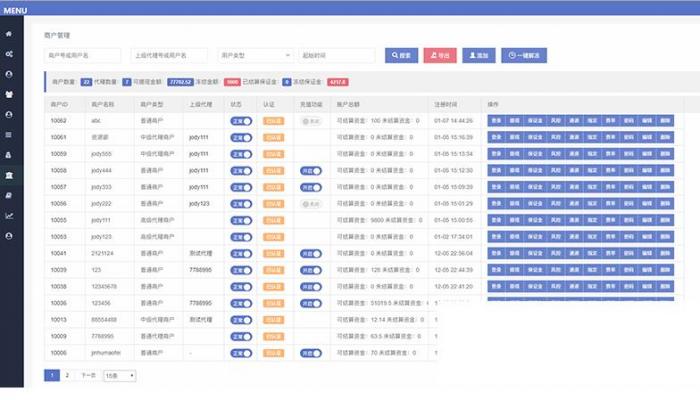
Task: Open the line chart icon in sidebar
Action: click(x=9, y=215)
